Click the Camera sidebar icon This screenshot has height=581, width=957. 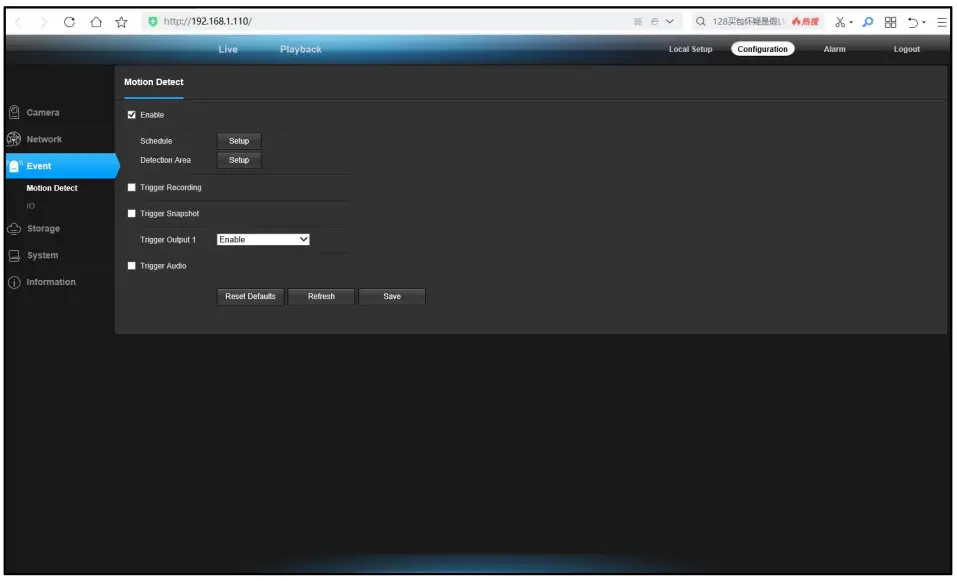(14, 112)
